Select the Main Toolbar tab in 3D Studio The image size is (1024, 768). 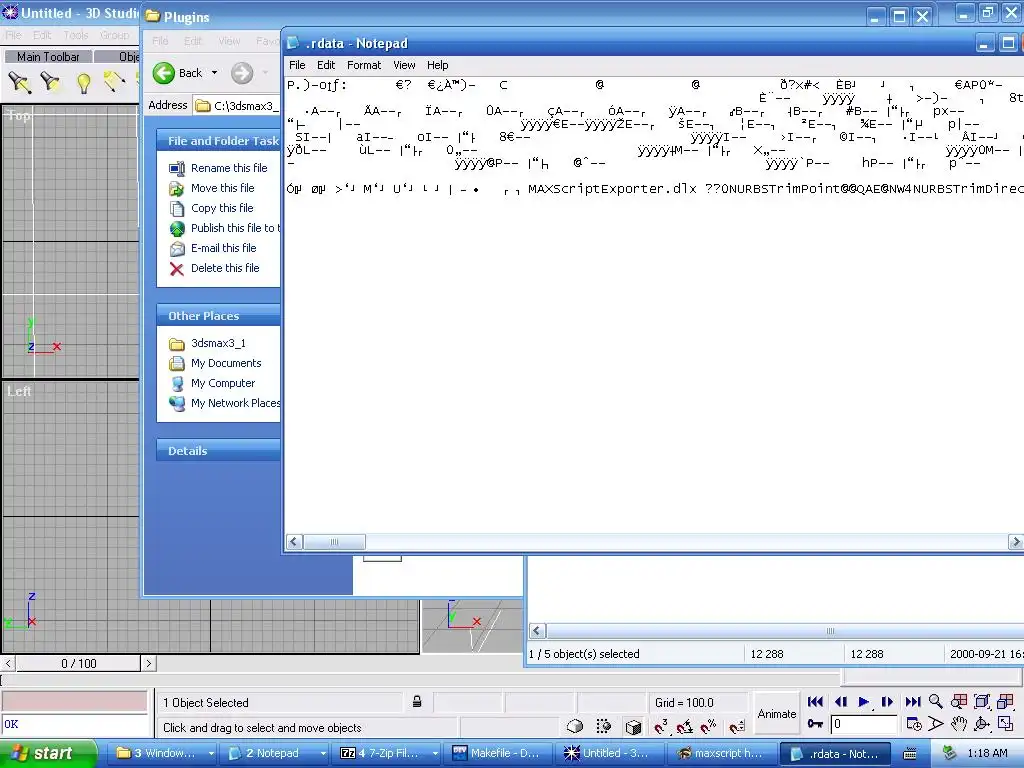pos(48,57)
